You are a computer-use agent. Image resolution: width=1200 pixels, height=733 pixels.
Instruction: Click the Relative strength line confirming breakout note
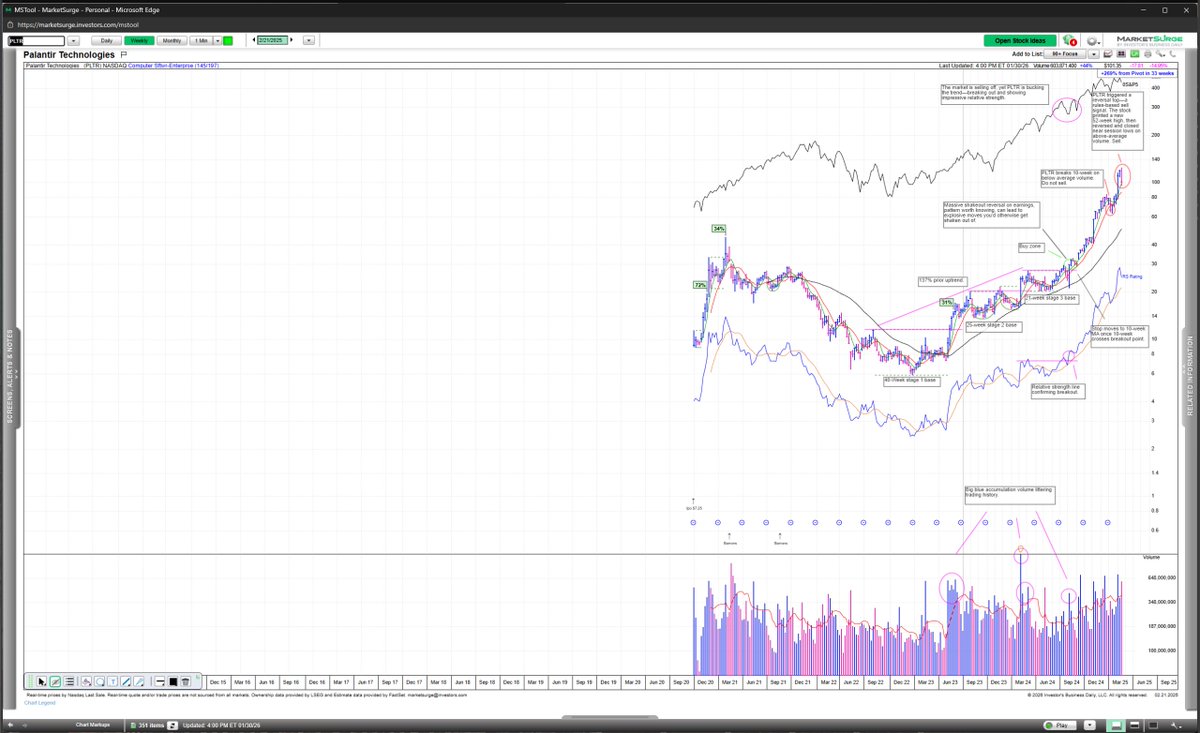tap(1056, 390)
